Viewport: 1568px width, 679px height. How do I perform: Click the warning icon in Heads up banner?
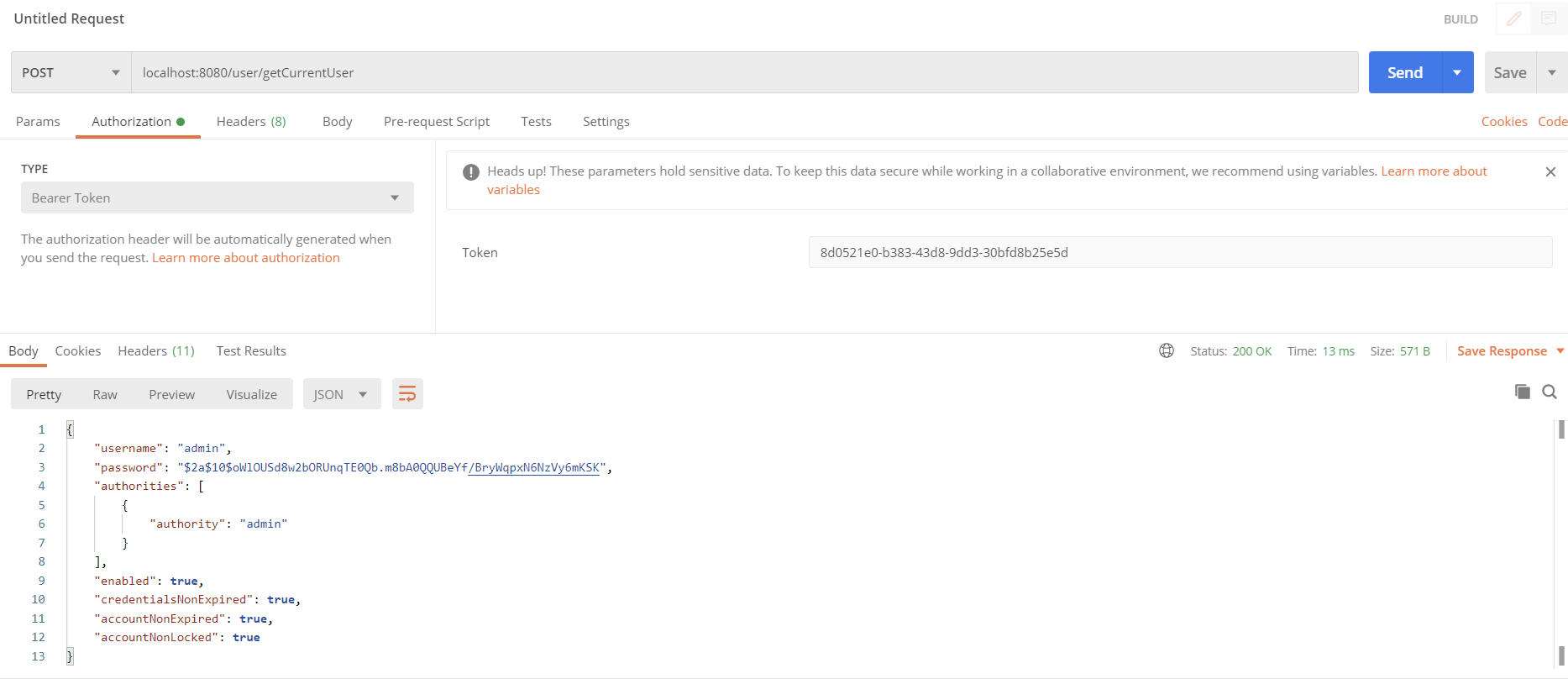[471, 172]
